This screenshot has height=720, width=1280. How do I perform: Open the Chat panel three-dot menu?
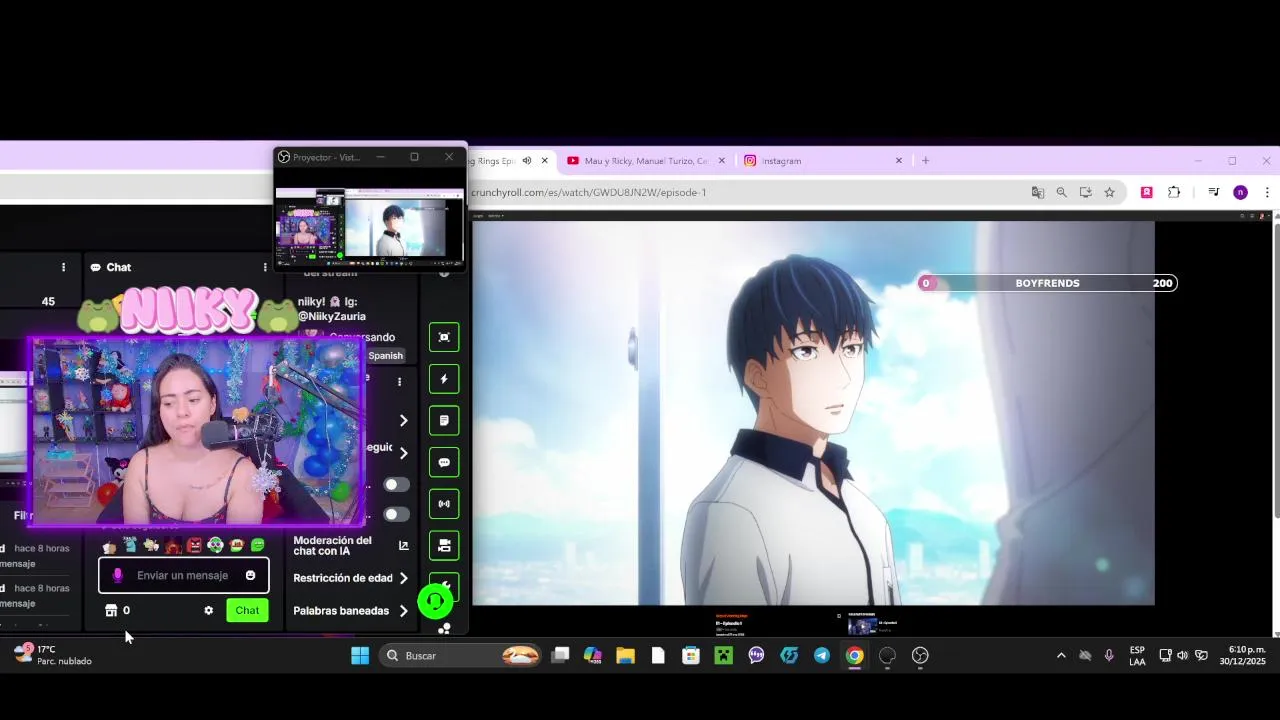click(264, 267)
